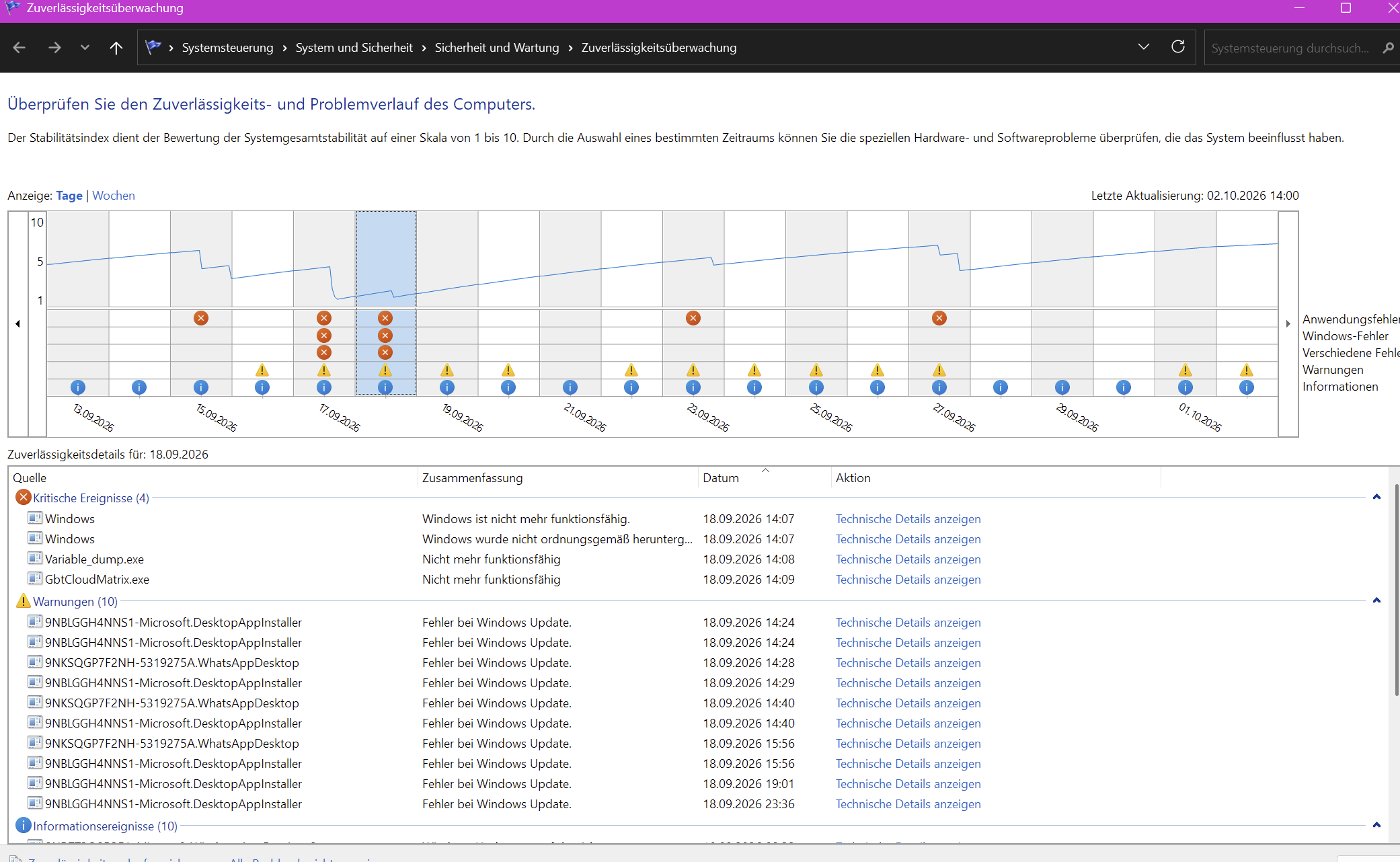
Task: Collapse the Kritische Ereignisse group
Action: point(1376,497)
